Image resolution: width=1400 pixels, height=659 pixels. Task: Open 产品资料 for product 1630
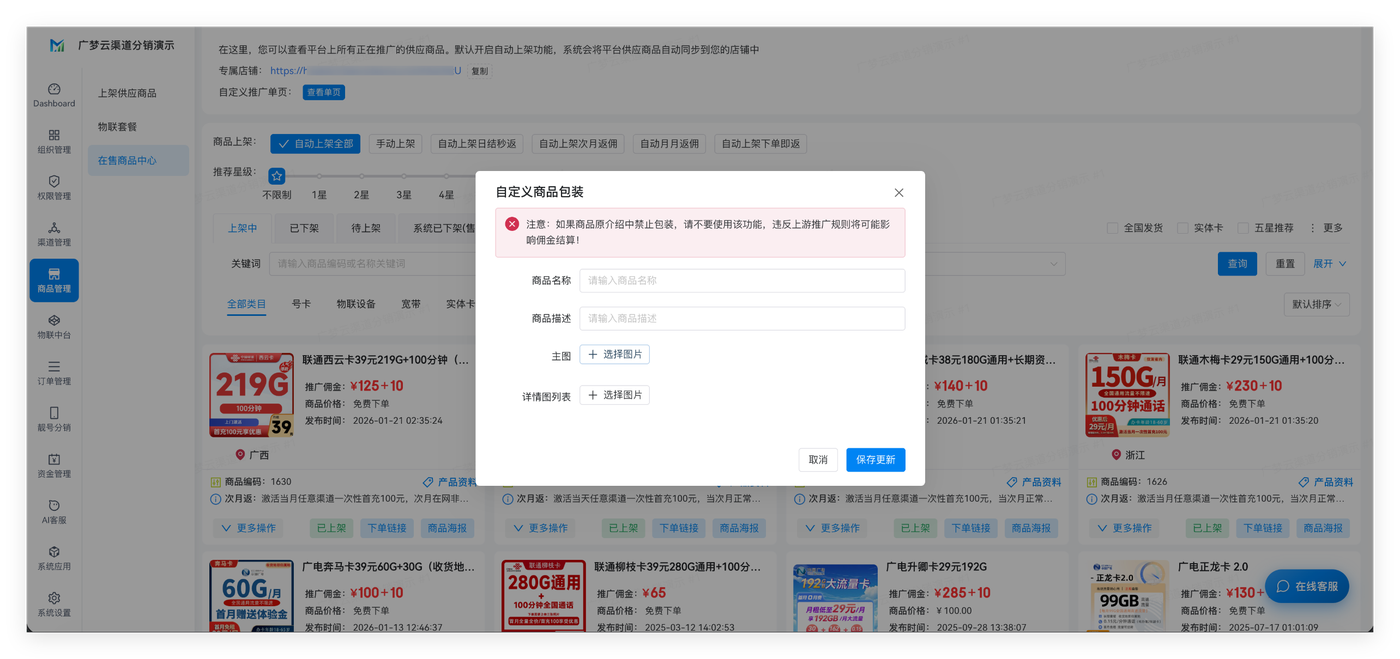coord(449,482)
